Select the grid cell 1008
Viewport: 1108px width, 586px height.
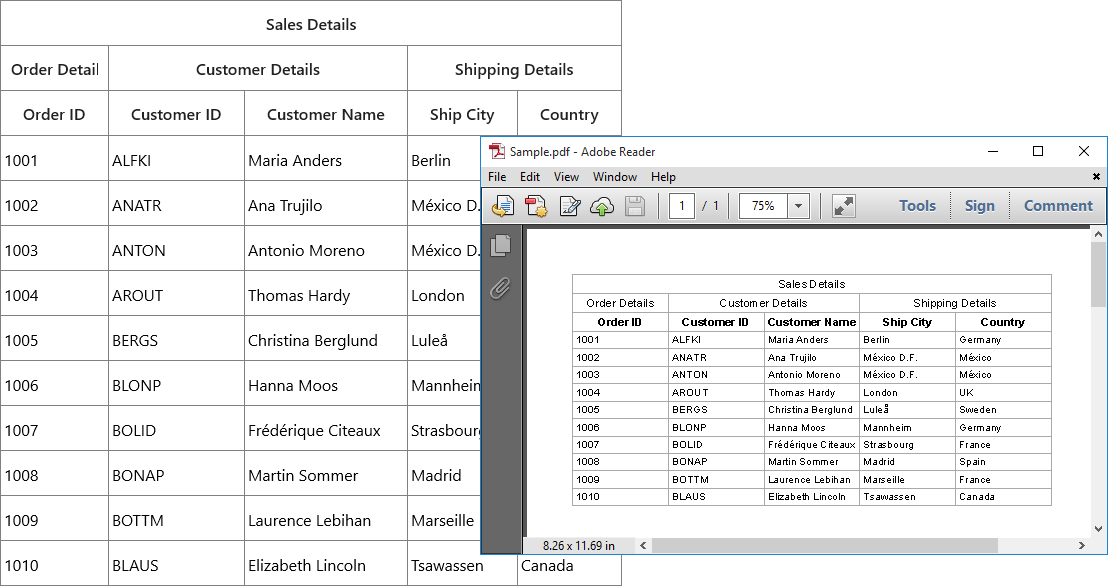click(x=54, y=476)
